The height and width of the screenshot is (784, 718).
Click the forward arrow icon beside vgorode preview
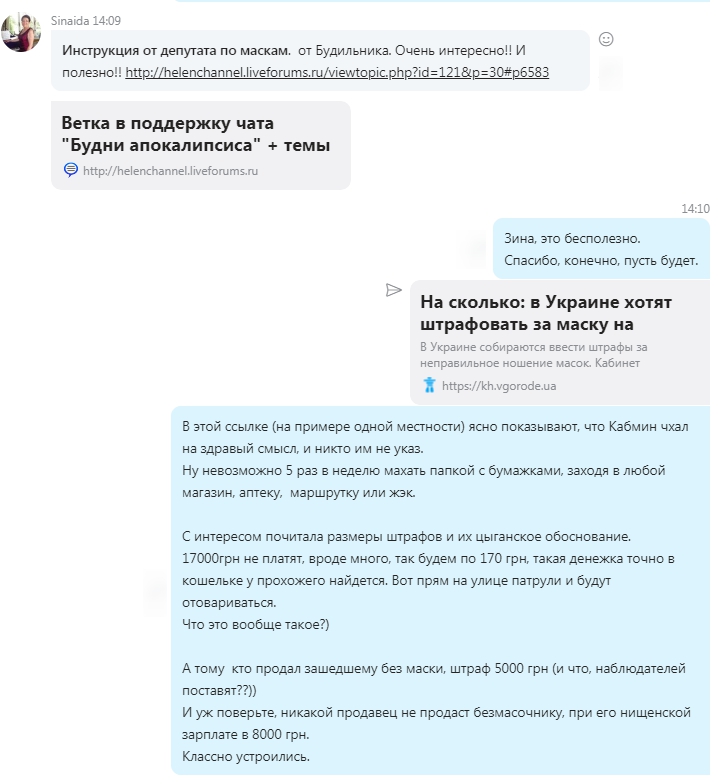[x=394, y=290]
